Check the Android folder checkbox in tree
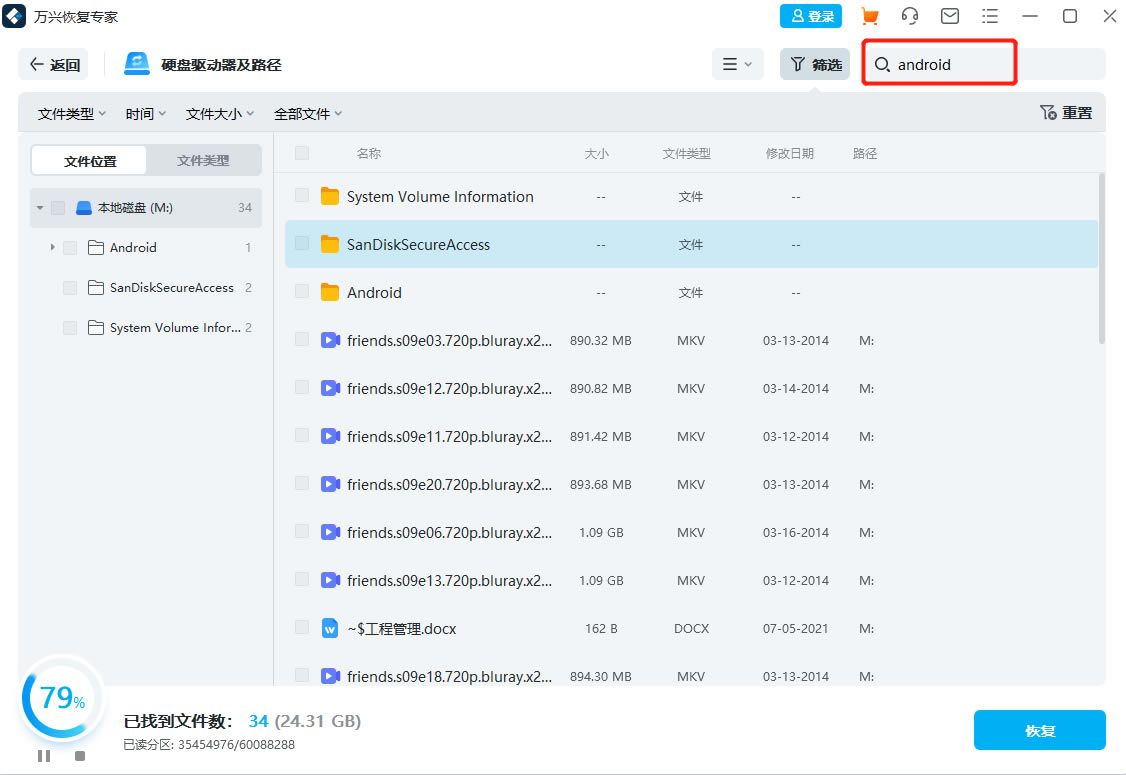1126x775 pixels. tap(70, 247)
